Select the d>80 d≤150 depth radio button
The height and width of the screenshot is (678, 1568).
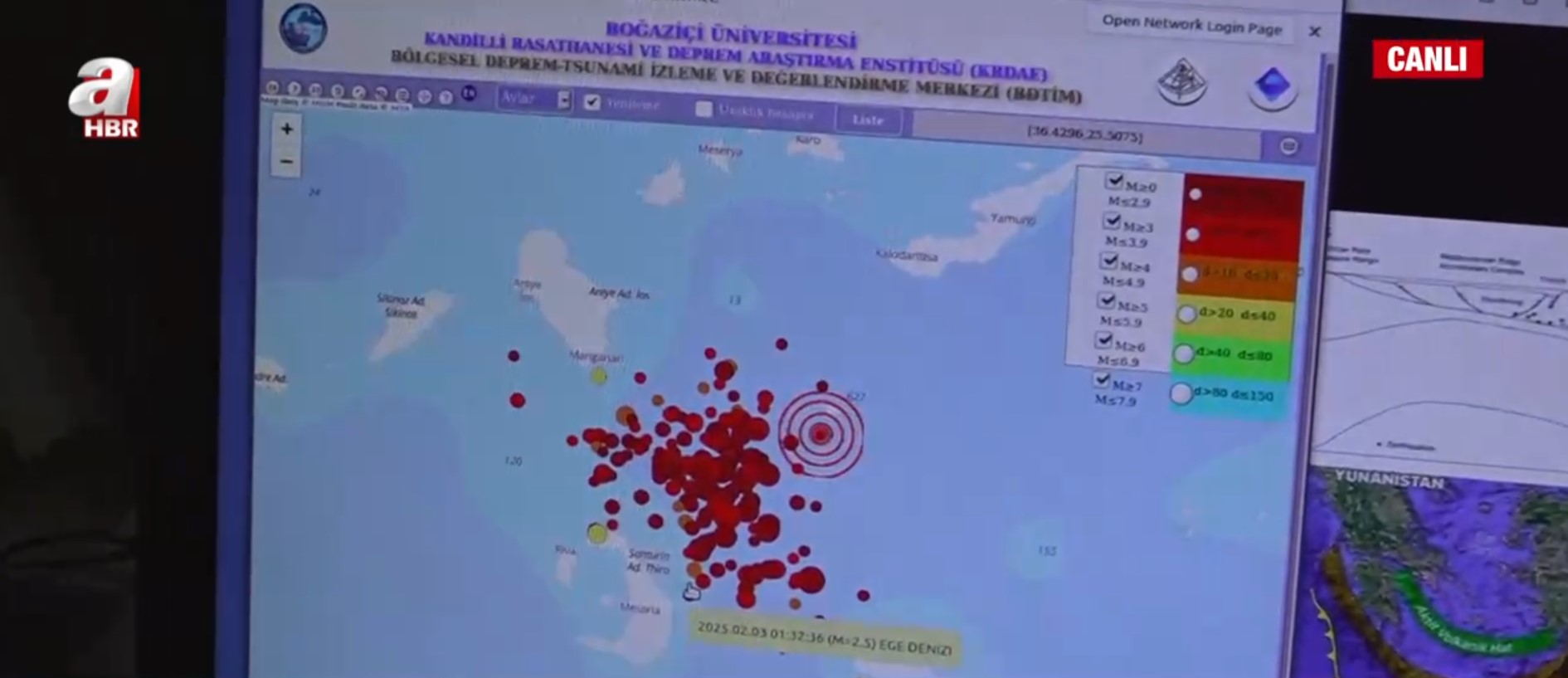pos(1181,393)
